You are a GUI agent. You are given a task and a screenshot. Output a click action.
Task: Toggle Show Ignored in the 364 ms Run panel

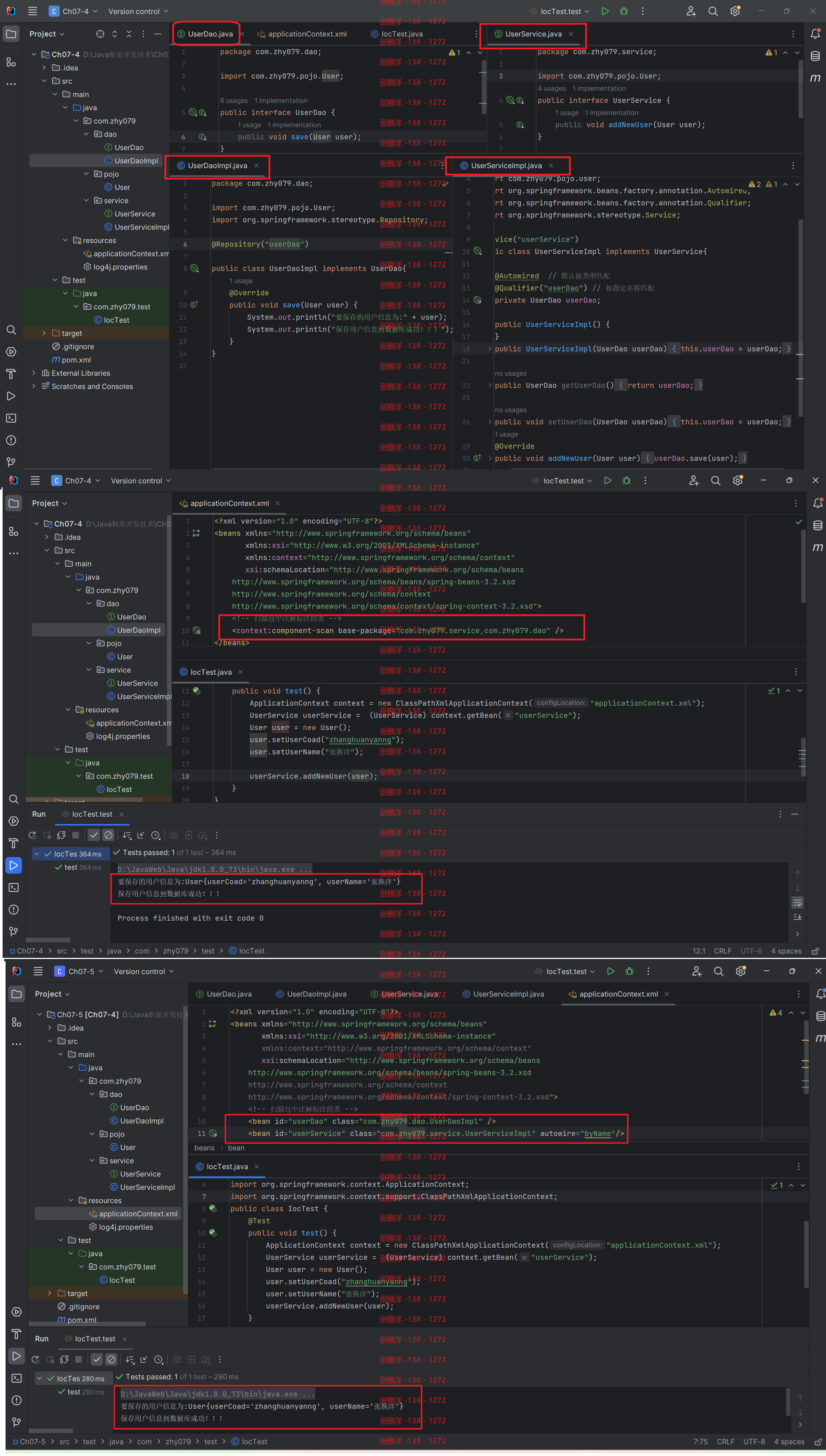coord(108,835)
